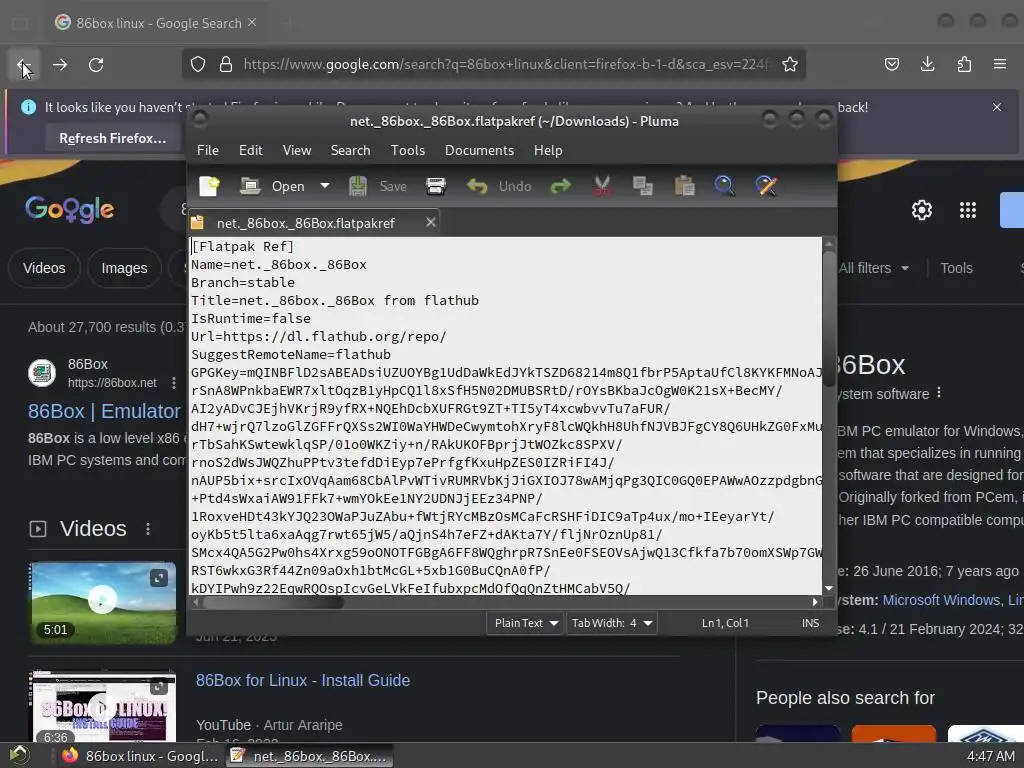Click the scroll down arrow in Pluma editor
The height and width of the screenshot is (768, 1024).
click(829, 588)
